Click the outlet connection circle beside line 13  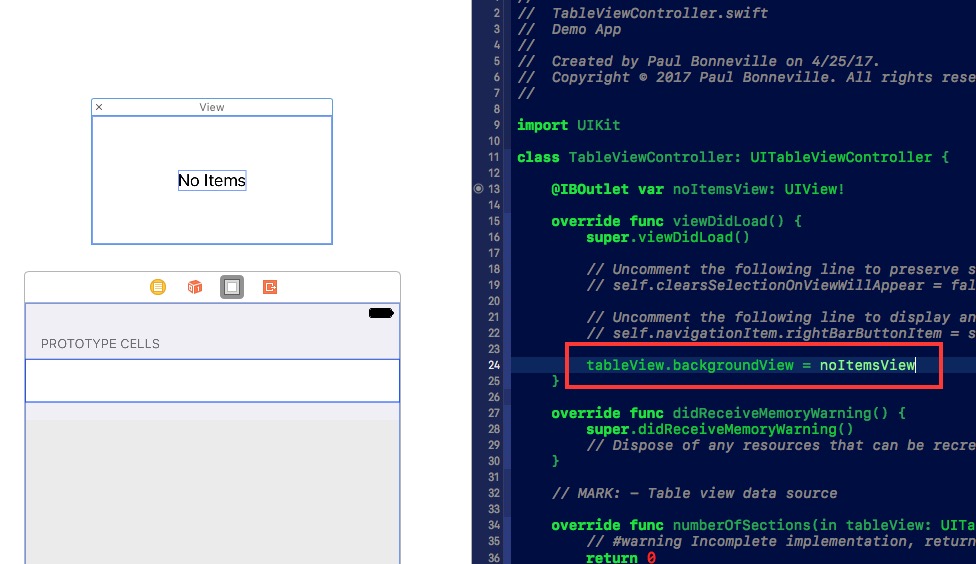(478, 189)
